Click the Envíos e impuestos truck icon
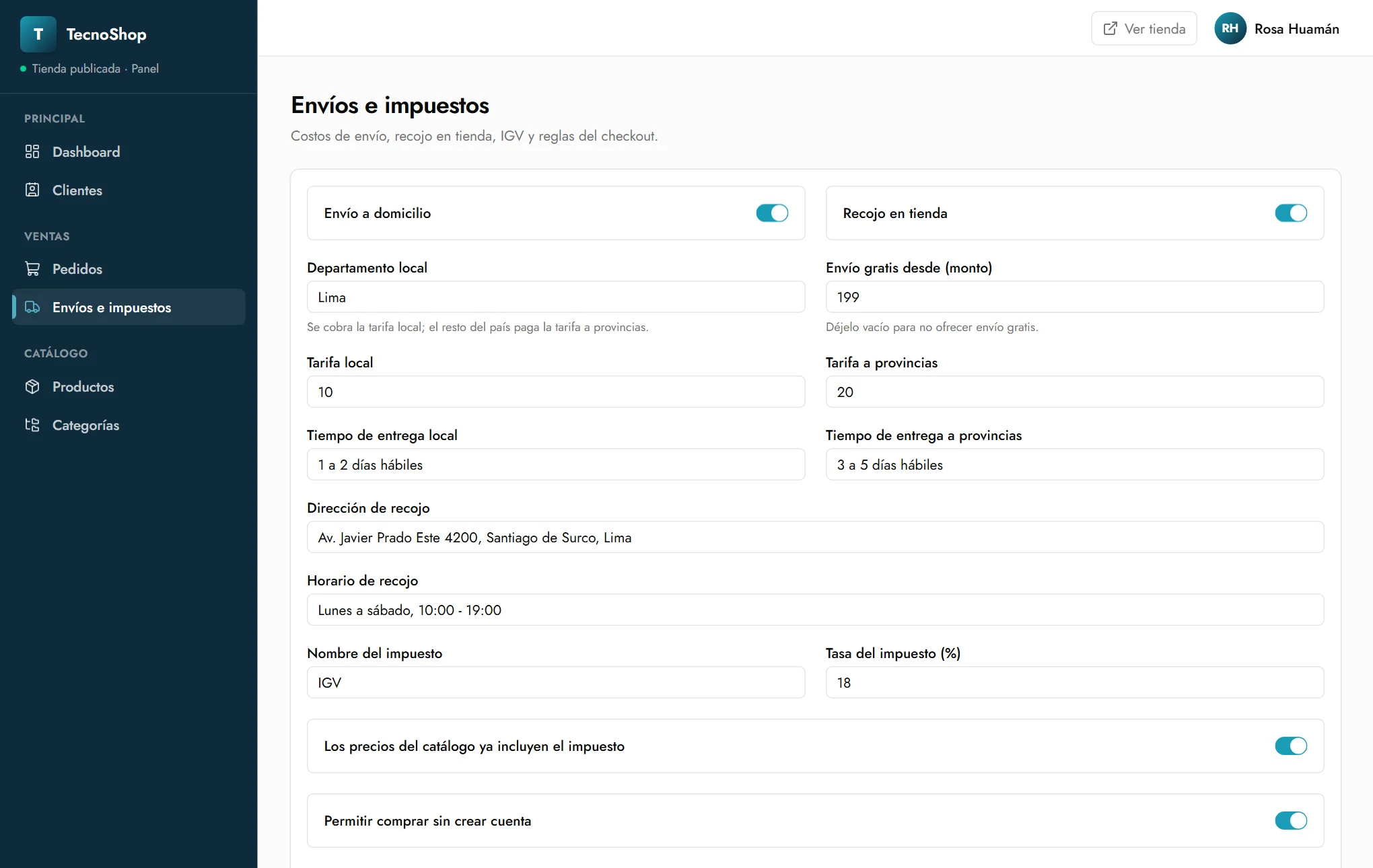The height and width of the screenshot is (868, 1373). pyautogui.click(x=32, y=308)
